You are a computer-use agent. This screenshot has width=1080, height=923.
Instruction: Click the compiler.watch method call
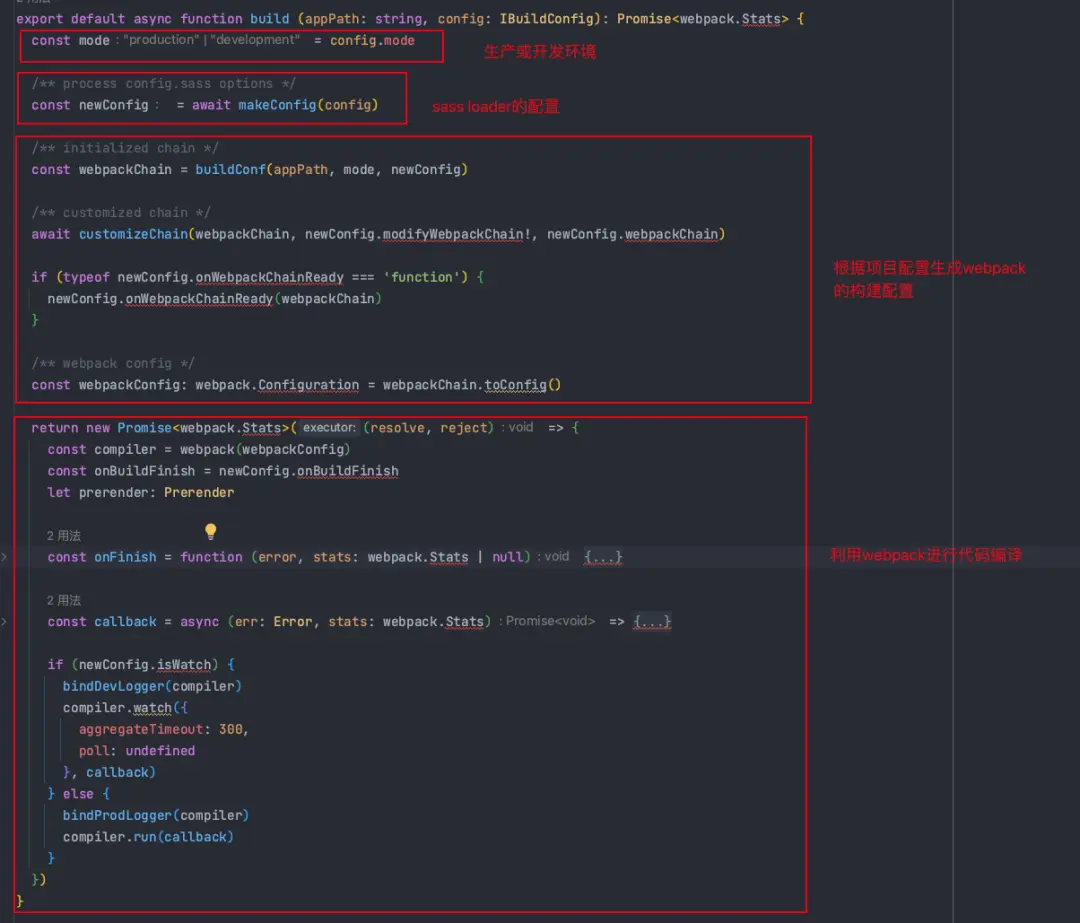pyautogui.click(x=117, y=707)
